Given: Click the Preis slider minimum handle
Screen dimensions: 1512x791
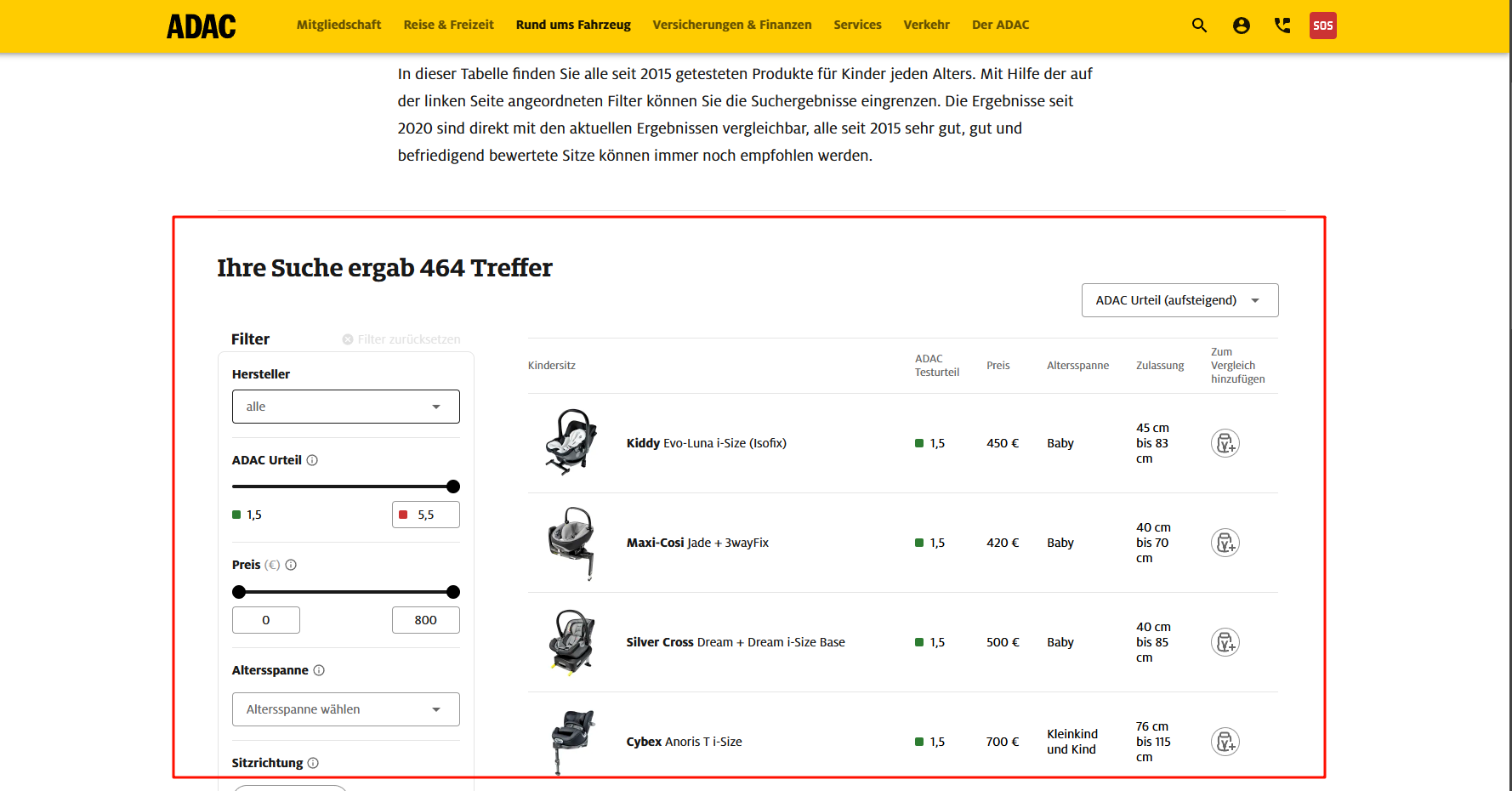Looking at the screenshot, I should [239, 592].
